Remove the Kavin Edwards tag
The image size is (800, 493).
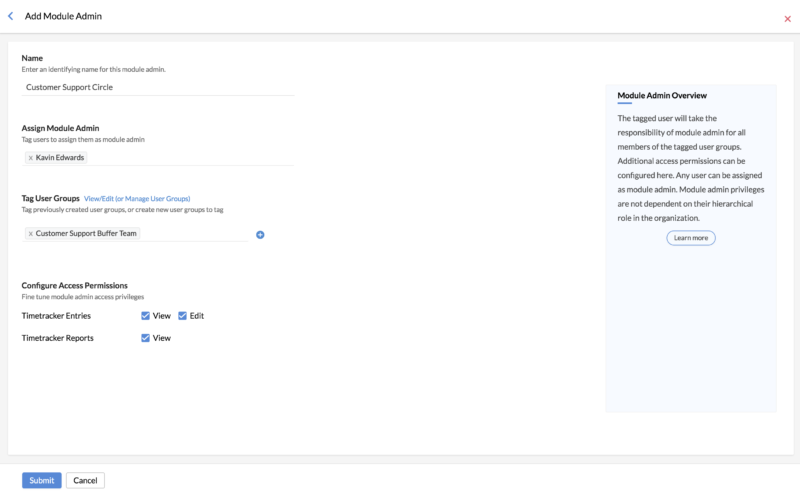pyautogui.click(x=31, y=158)
